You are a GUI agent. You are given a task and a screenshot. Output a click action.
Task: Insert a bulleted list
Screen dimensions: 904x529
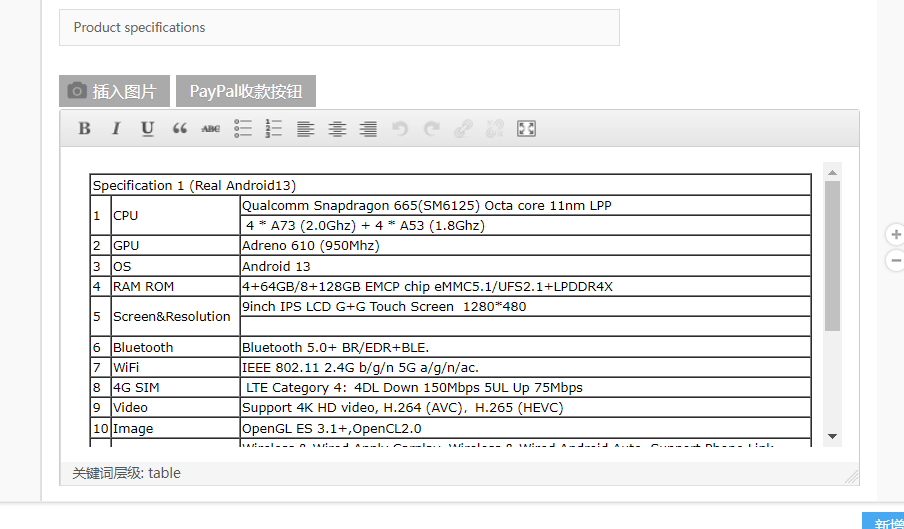pos(243,128)
